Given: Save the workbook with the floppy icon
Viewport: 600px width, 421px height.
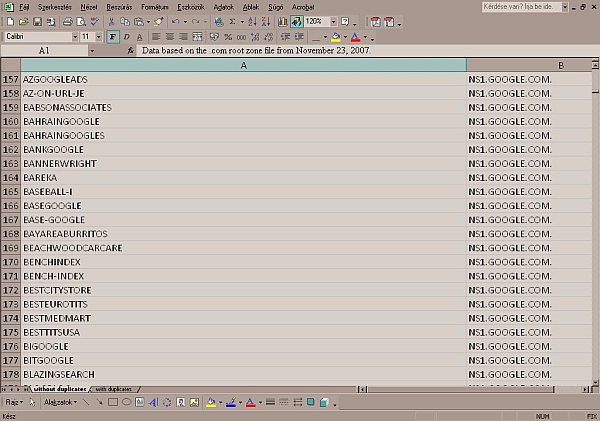Looking at the screenshot, I should [37, 22].
